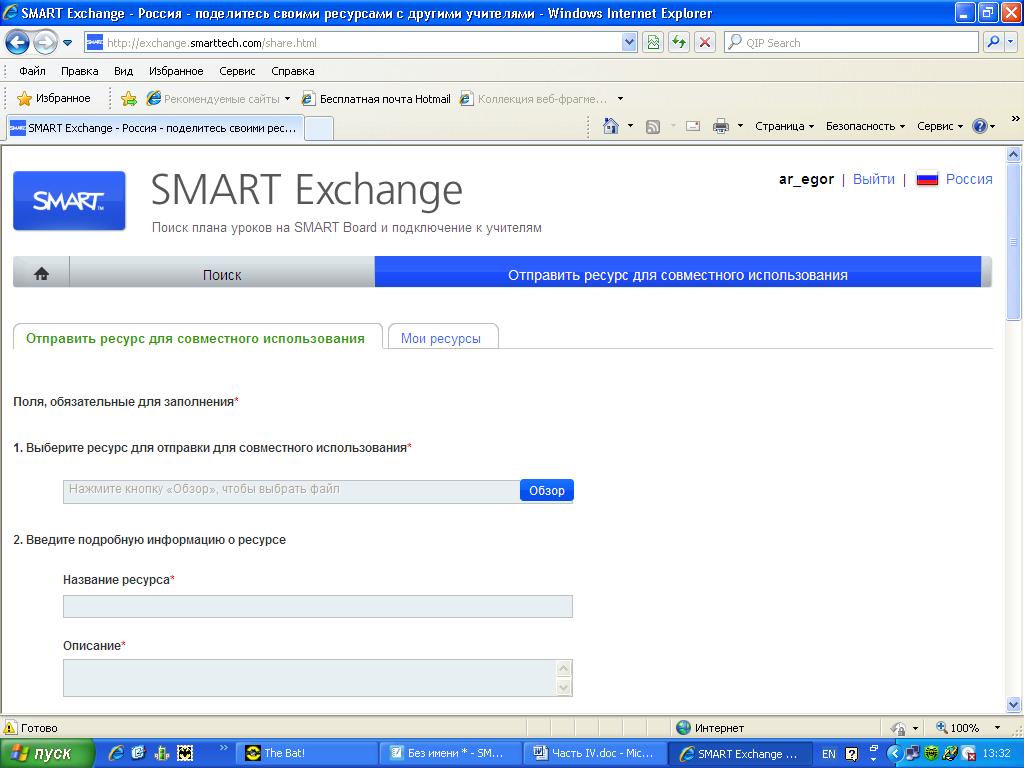The width and height of the screenshot is (1024, 768).
Task: Click the Refresh page icon
Action: click(679, 43)
